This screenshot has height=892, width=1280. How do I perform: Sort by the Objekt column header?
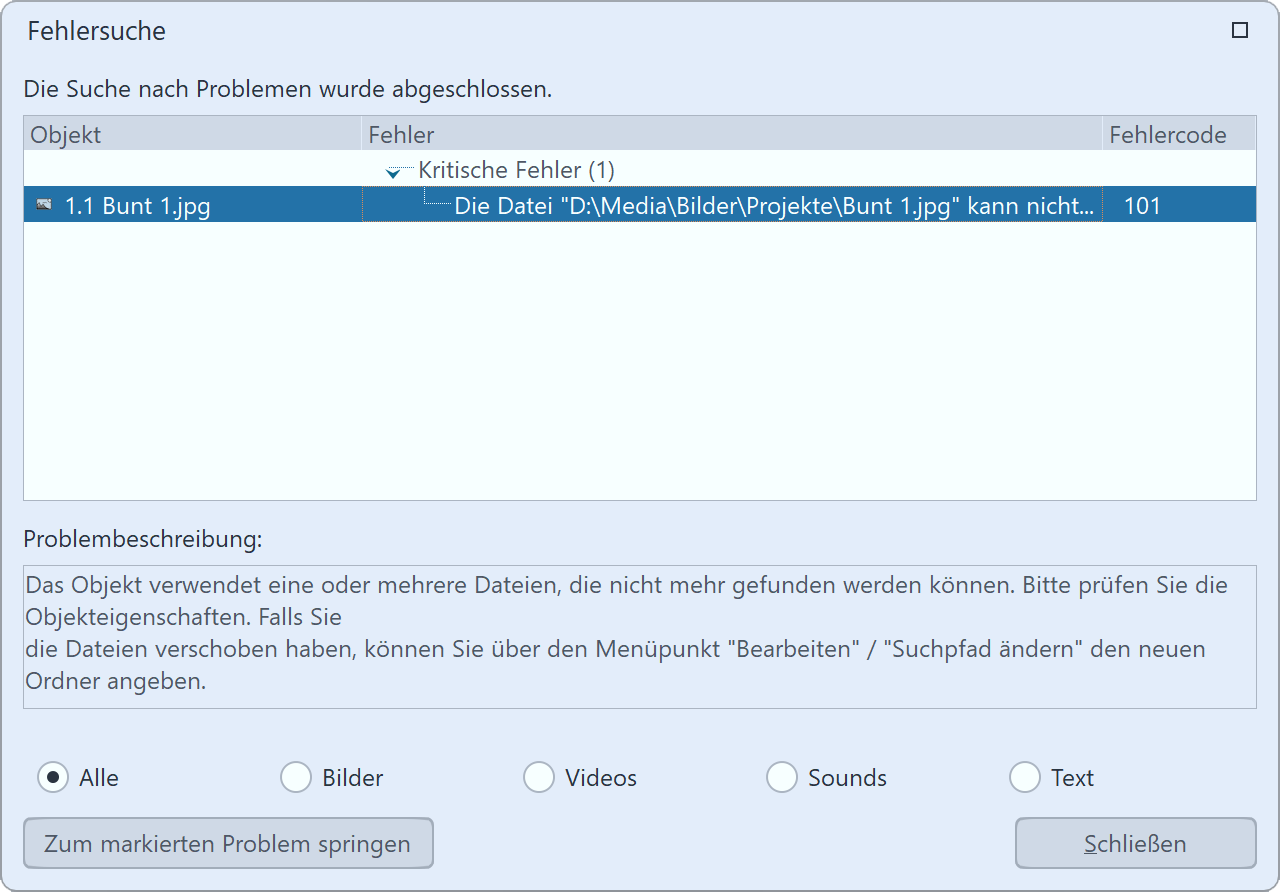pyautogui.click(x=190, y=134)
